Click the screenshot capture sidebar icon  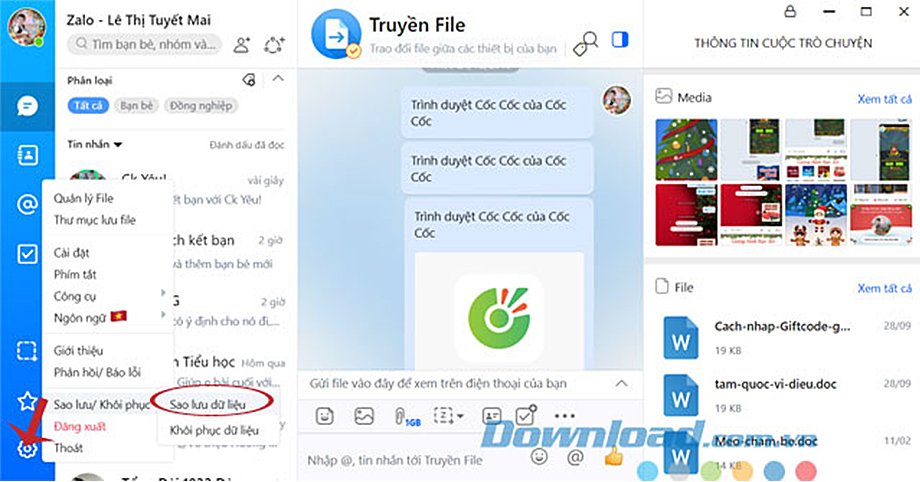[26, 351]
